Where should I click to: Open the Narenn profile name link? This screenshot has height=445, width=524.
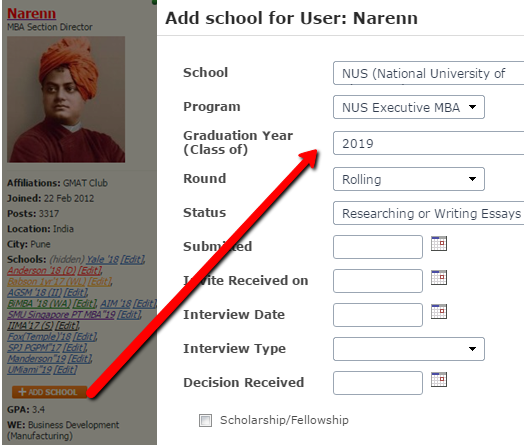31,14
